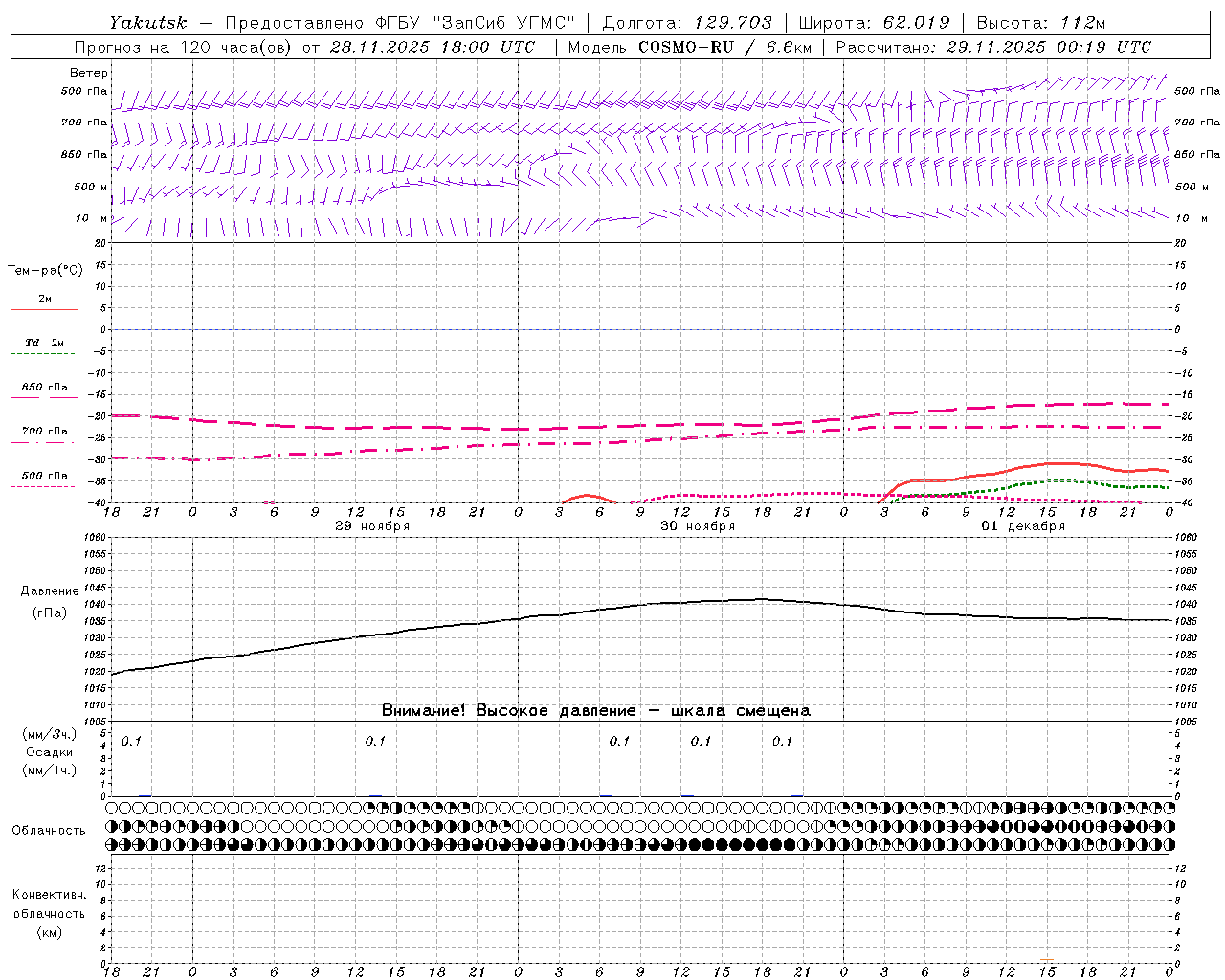
Task: Click the '(мм/1ч.)' precipitation unit label
Action: point(50,770)
